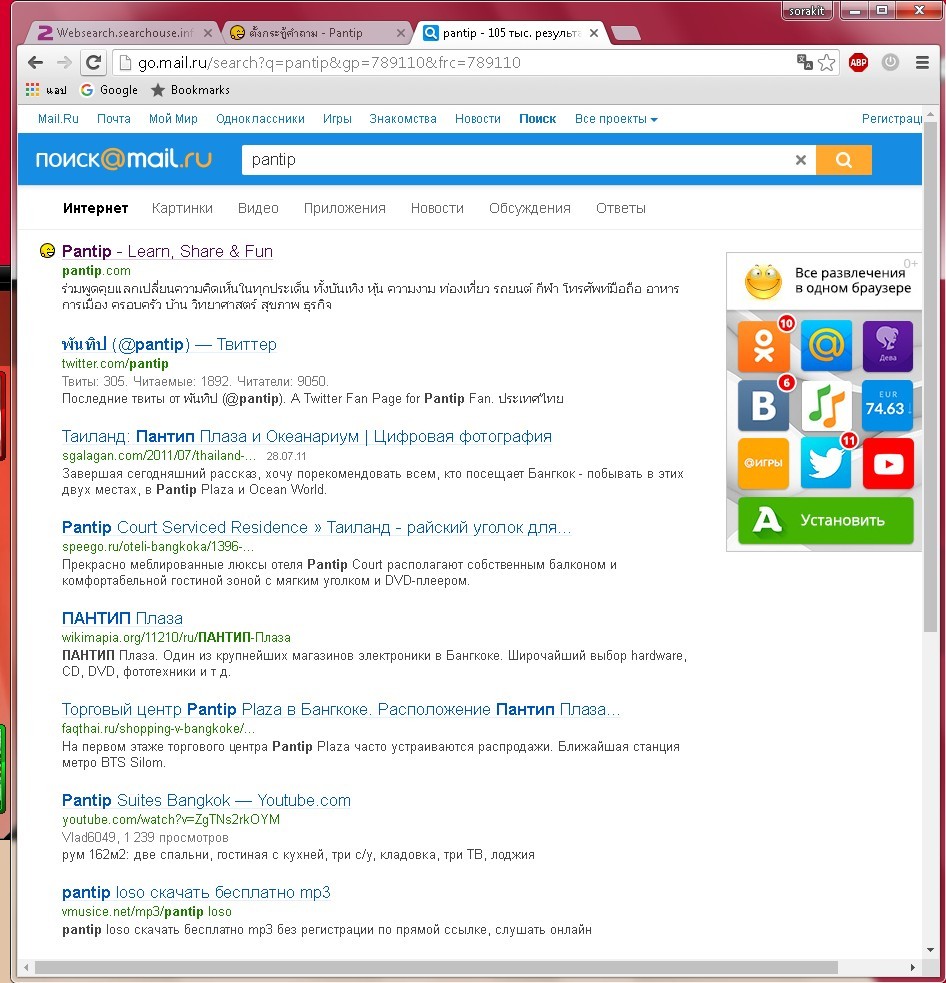
Task: Close the Websearch.searchouse tab
Action: click(x=208, y=33)
